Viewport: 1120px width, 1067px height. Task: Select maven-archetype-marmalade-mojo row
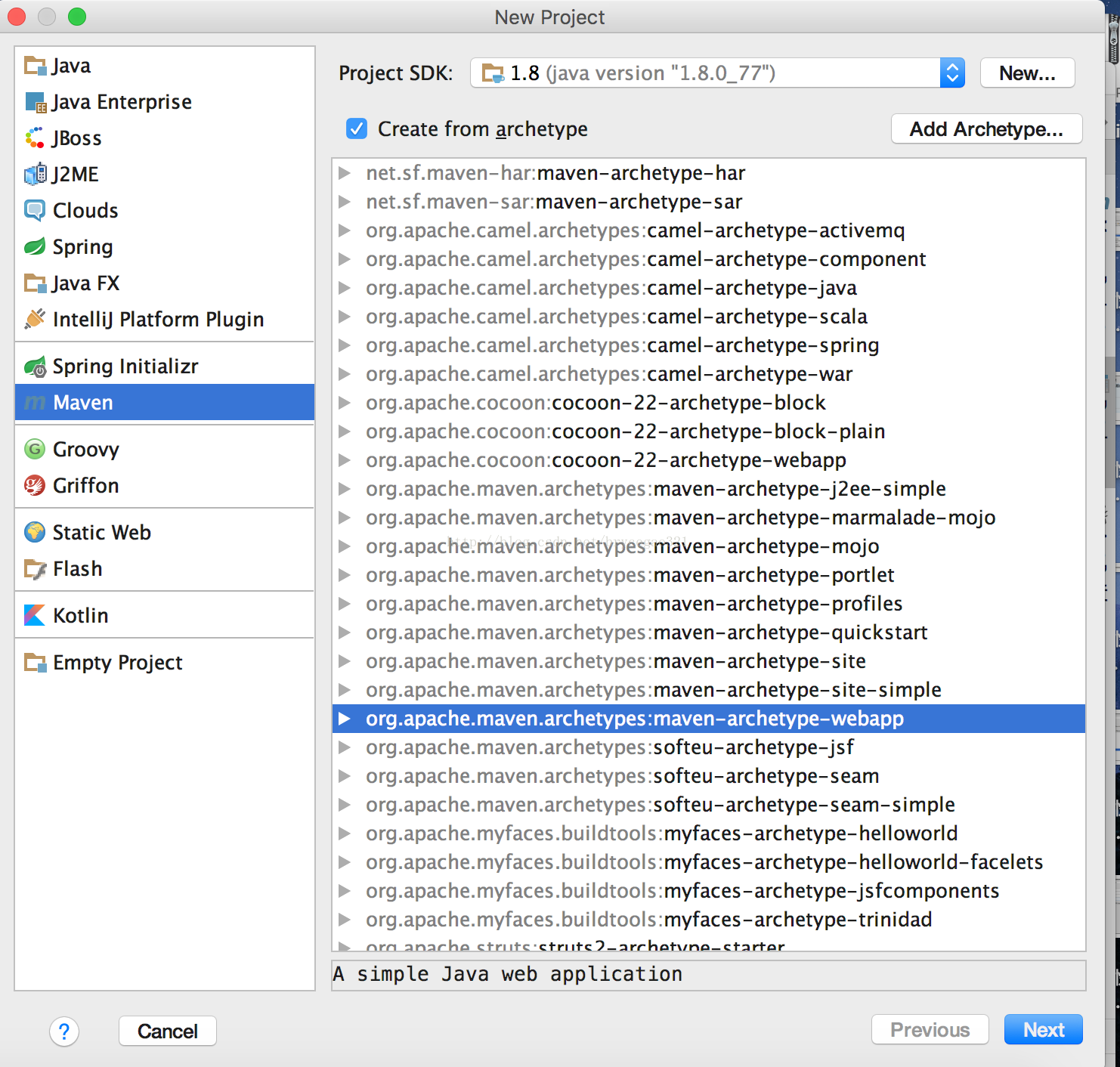pos(709,518)
